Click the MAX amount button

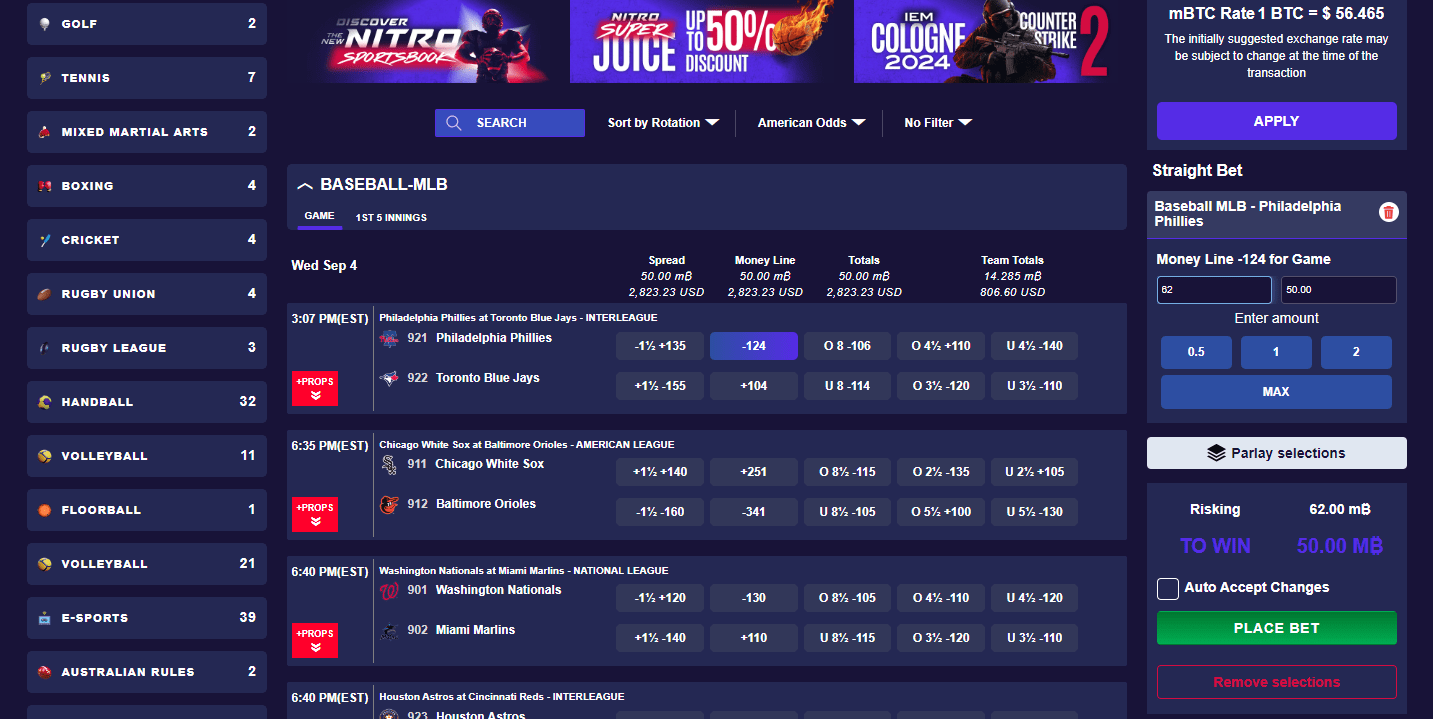tap(1276, 392)
